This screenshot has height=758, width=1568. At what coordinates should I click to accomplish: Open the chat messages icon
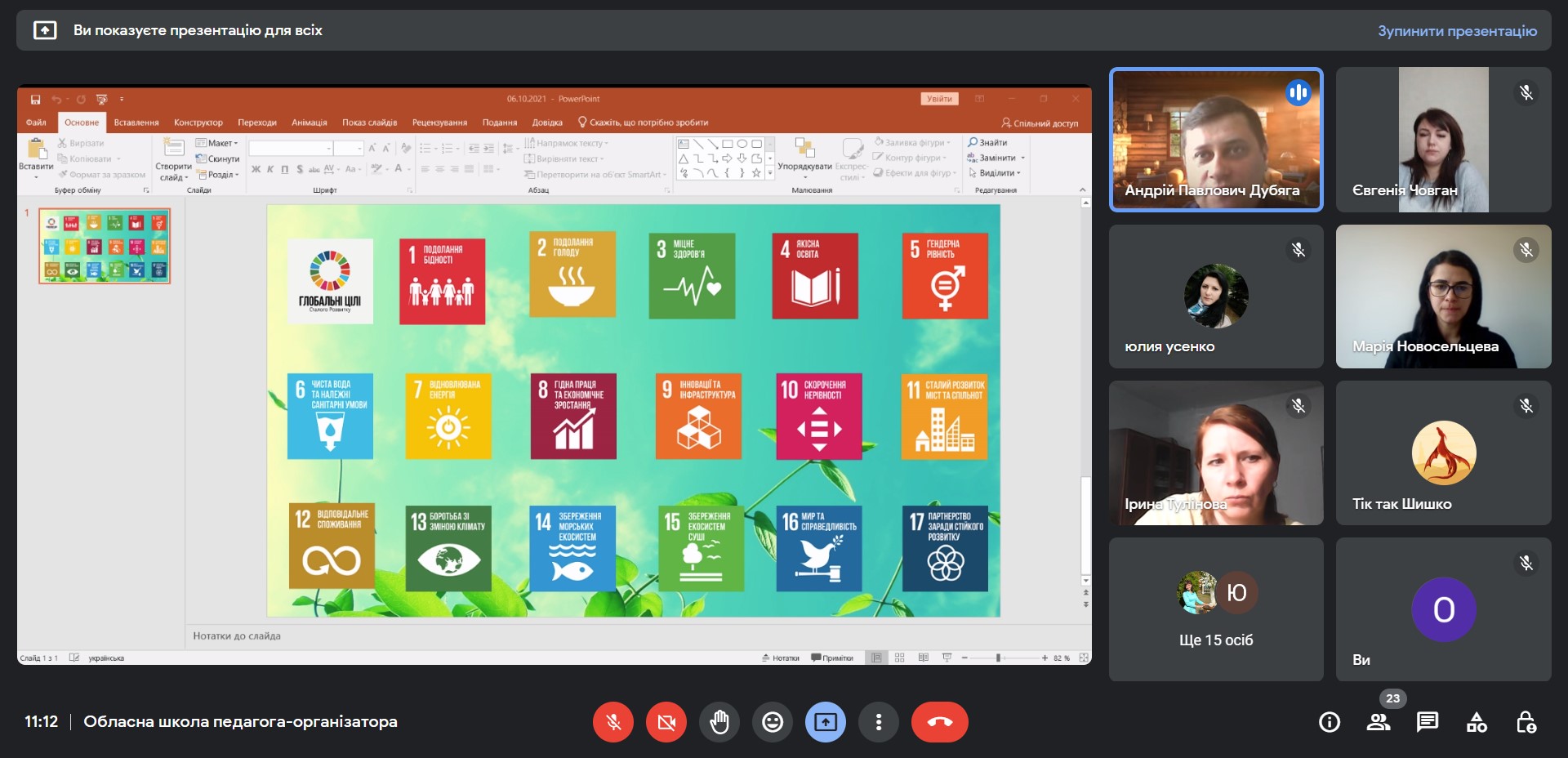pyautogui.click(x=1428, y=722)
